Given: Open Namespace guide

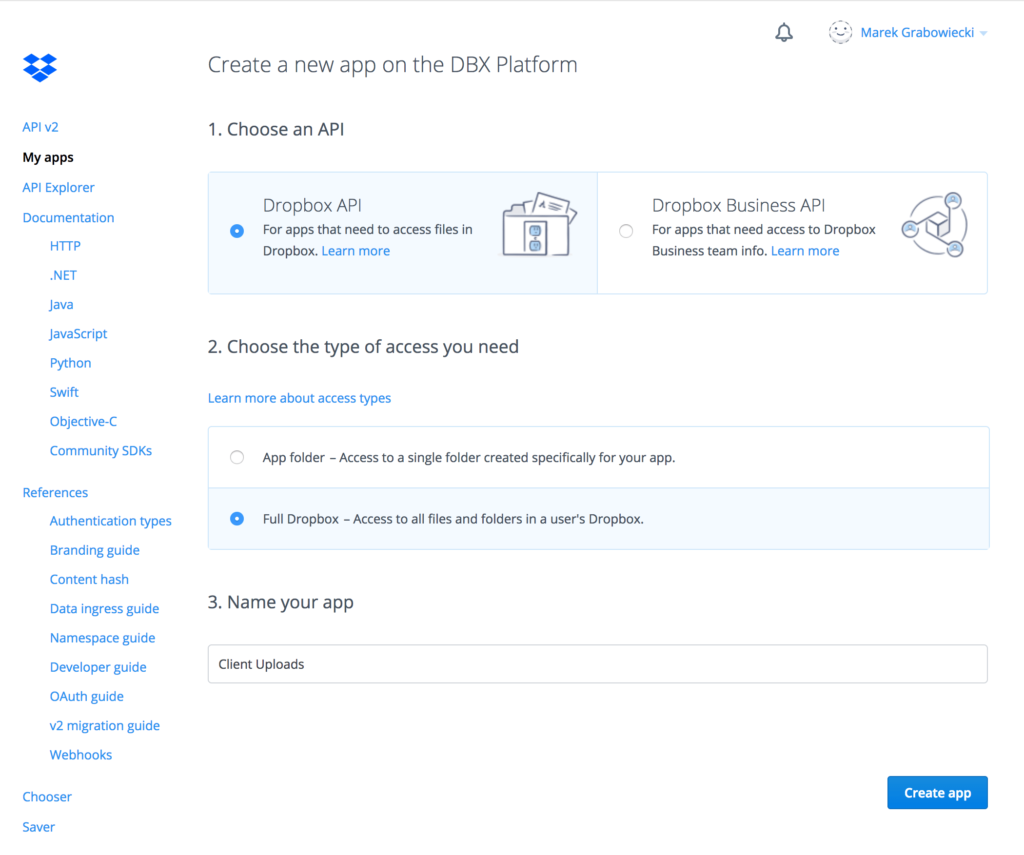Looking at the screenshot, I should pos(103,638).
